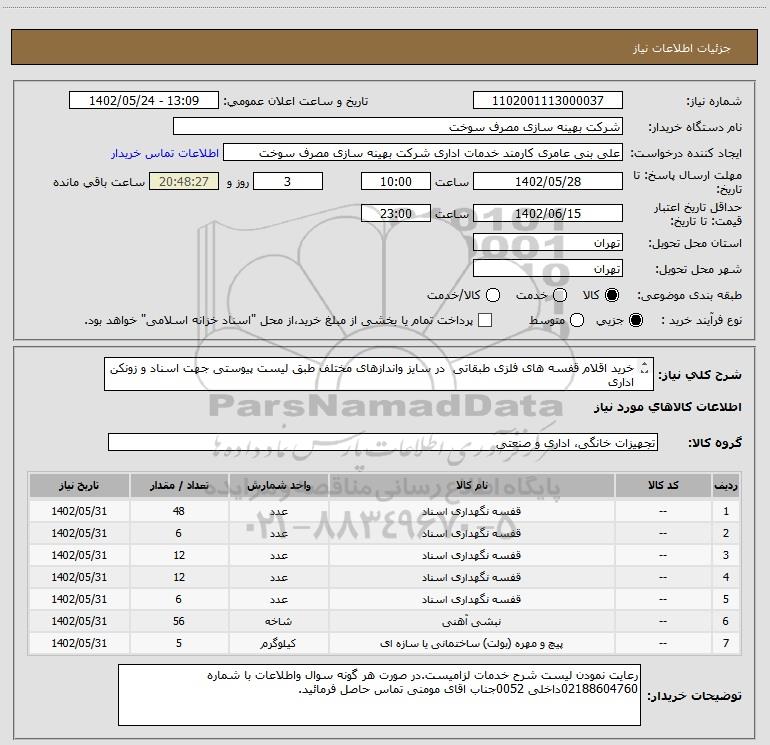Click the شماره نیاز number field
The image size is (770, 745).
(x=547, y=102)
